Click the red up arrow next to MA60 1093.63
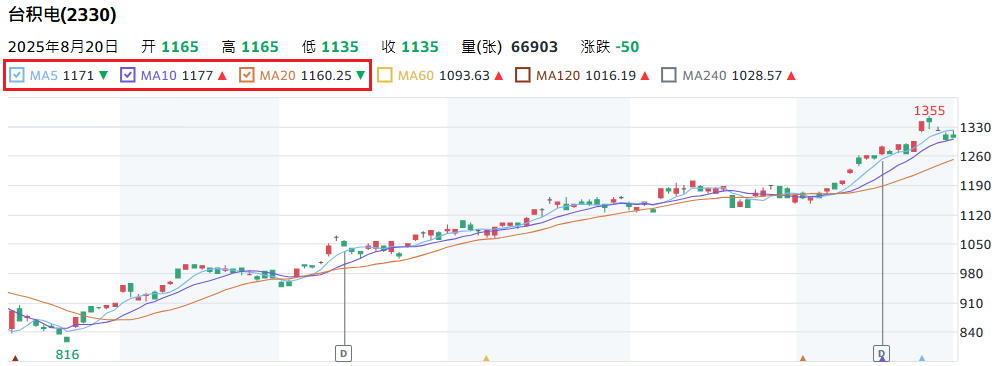Image resolution: width=1000 pixels, height=366 pixels. 499,75
